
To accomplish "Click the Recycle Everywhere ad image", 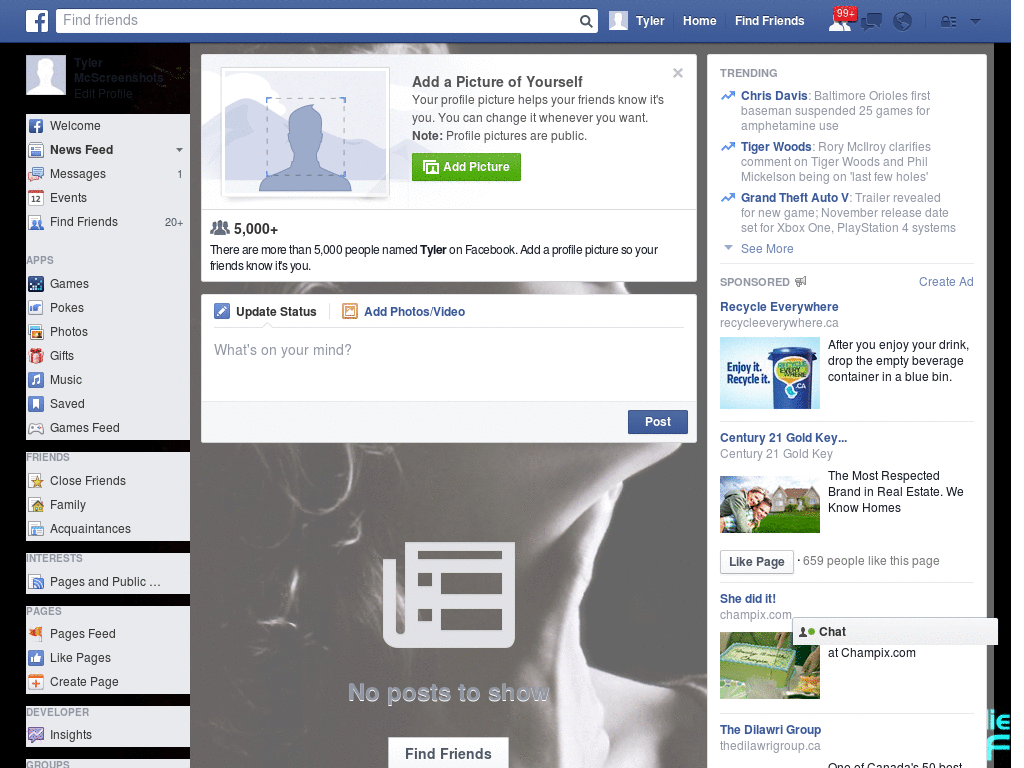I will [x=769, y=373].
